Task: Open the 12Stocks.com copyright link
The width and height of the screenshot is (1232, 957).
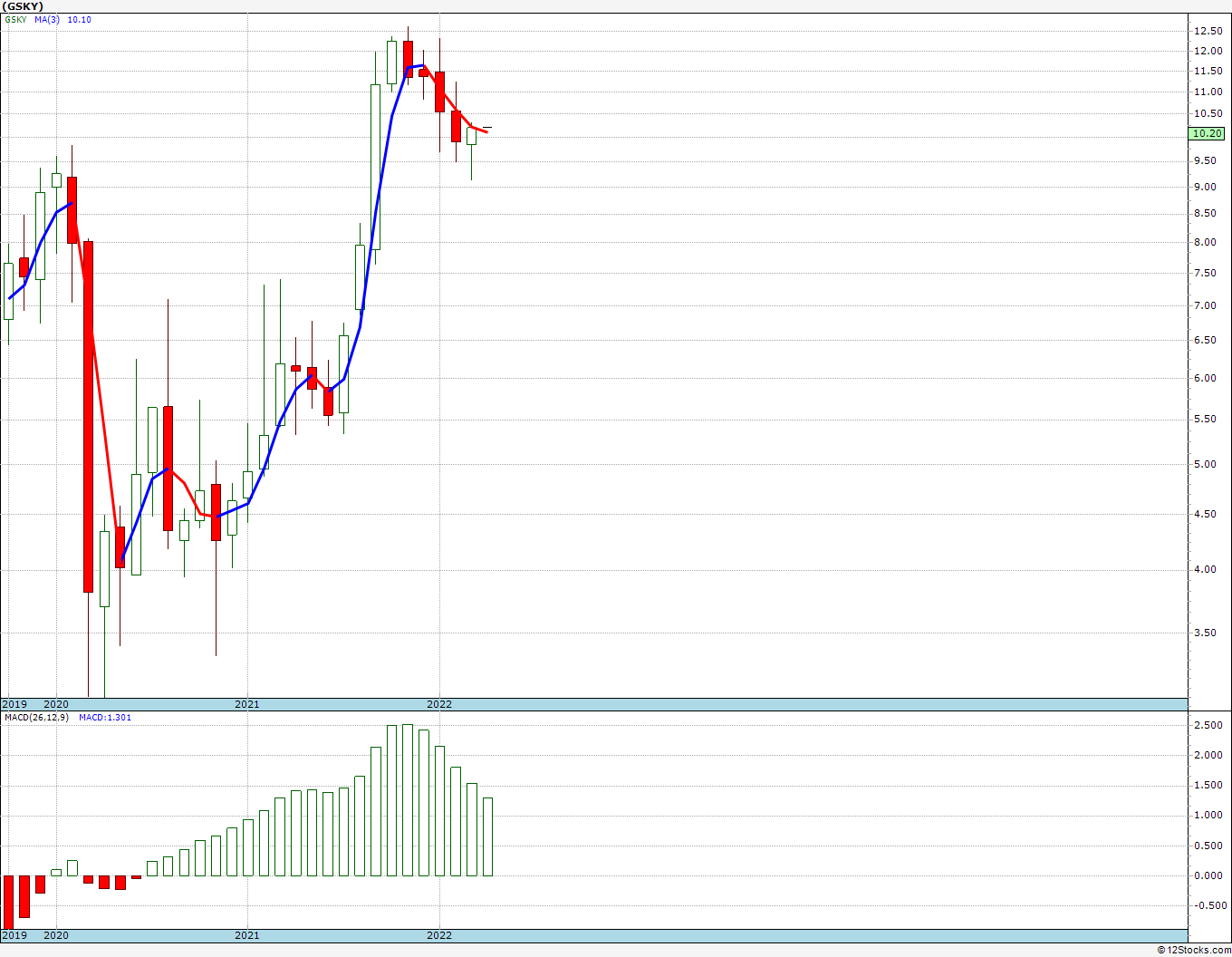Action: click(1194, 950)
